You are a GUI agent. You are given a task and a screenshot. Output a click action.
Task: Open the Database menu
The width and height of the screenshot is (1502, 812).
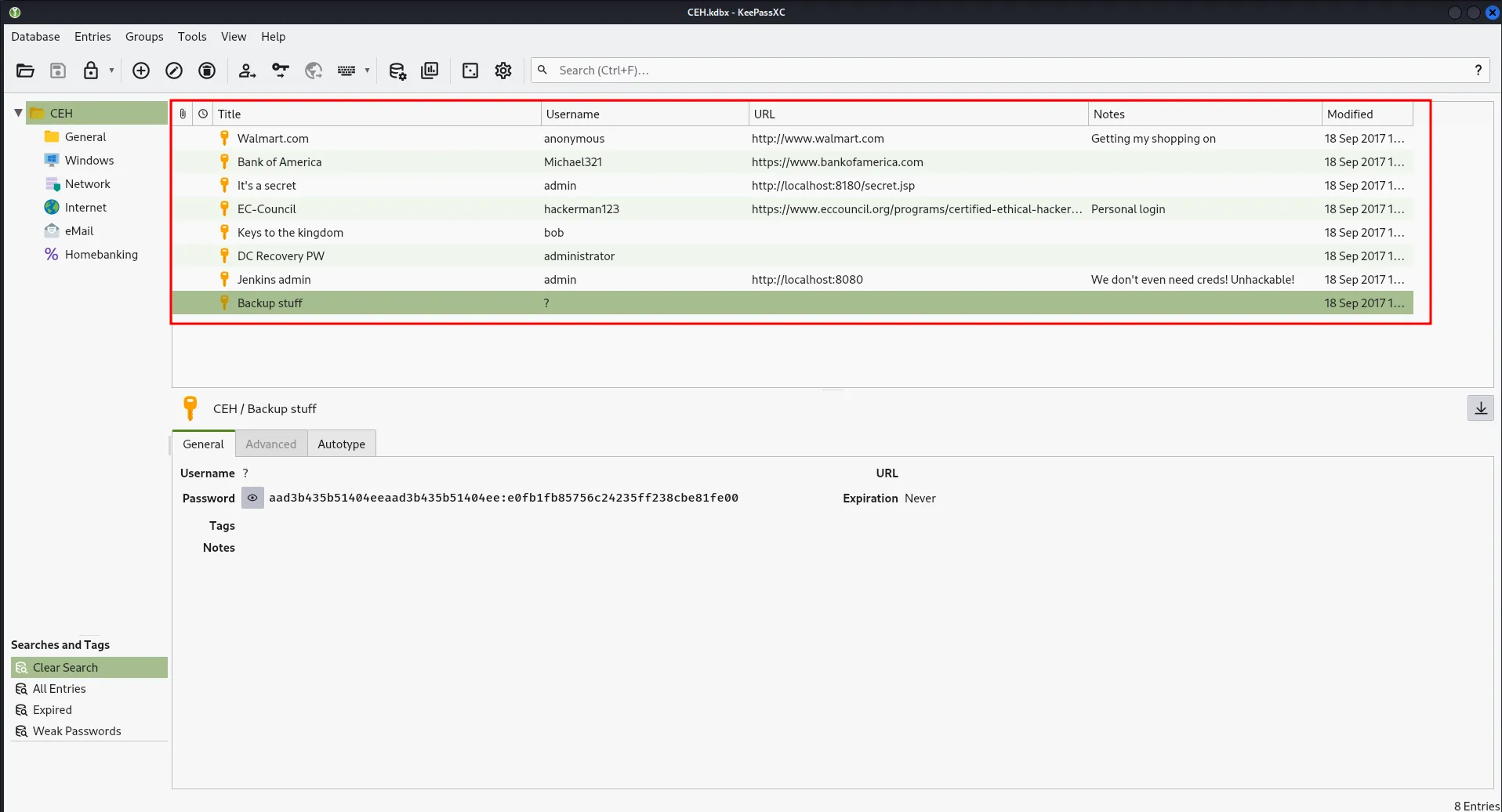35,37
